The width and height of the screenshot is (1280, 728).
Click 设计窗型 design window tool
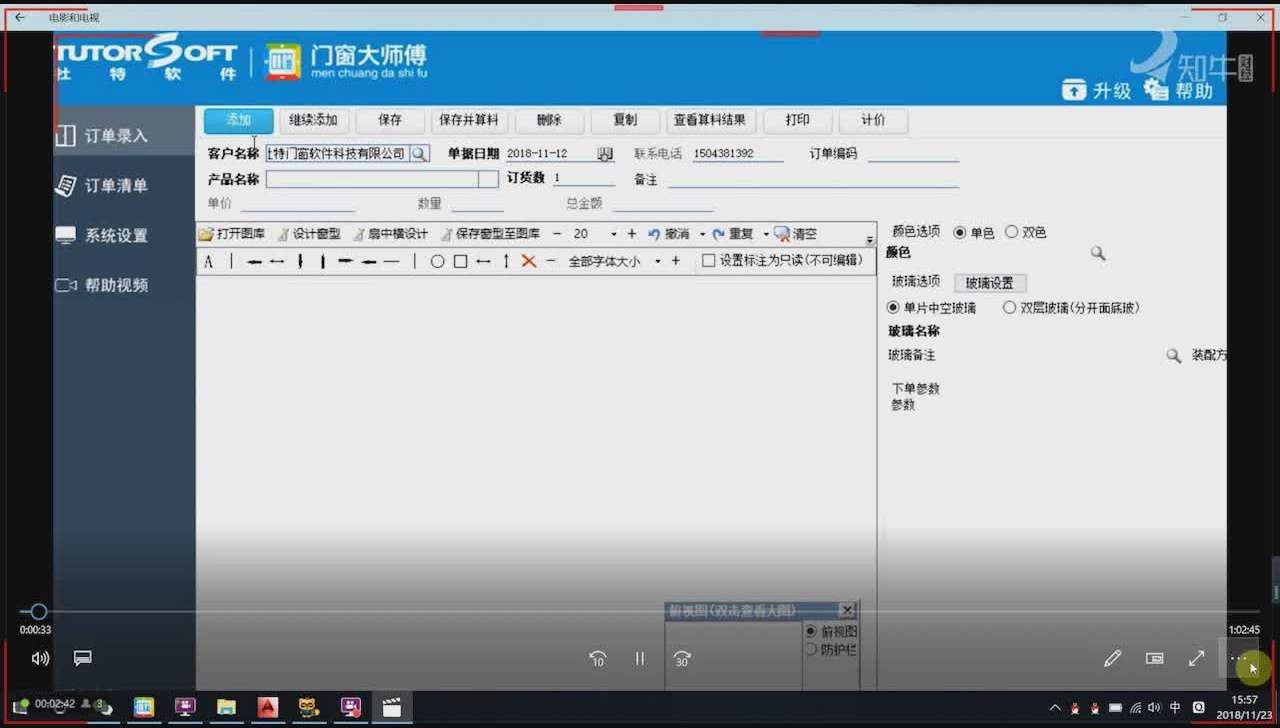click(309, 234)
